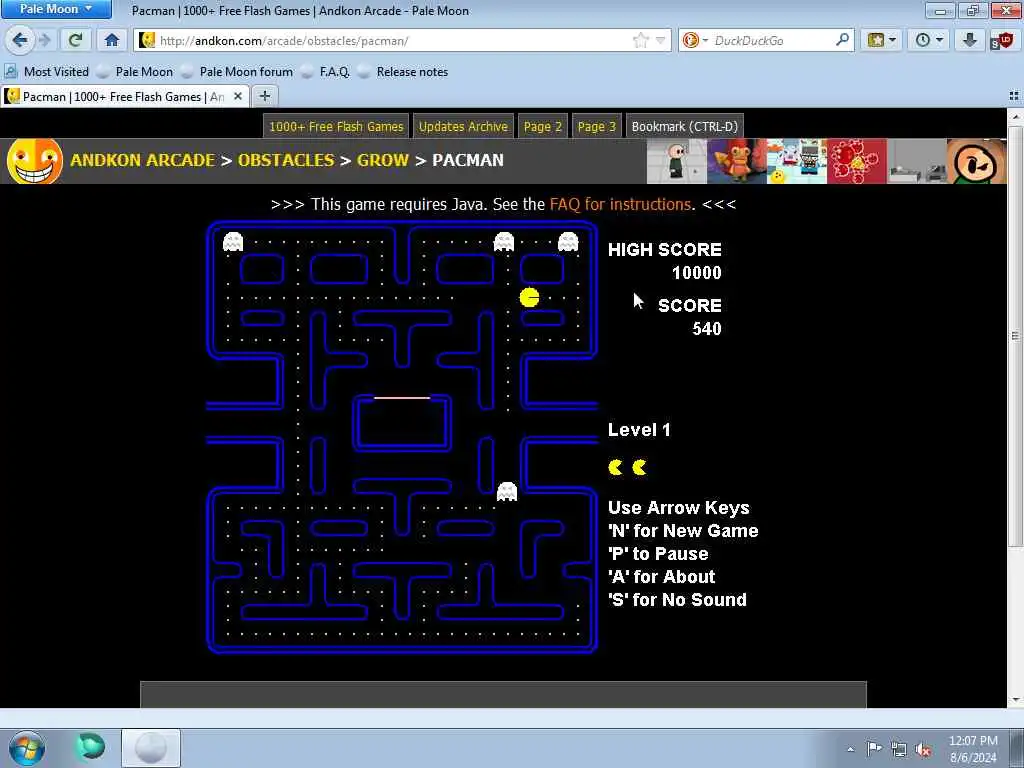
Task: Click the Pale Moon taskbar button
Action: point(151,748)
